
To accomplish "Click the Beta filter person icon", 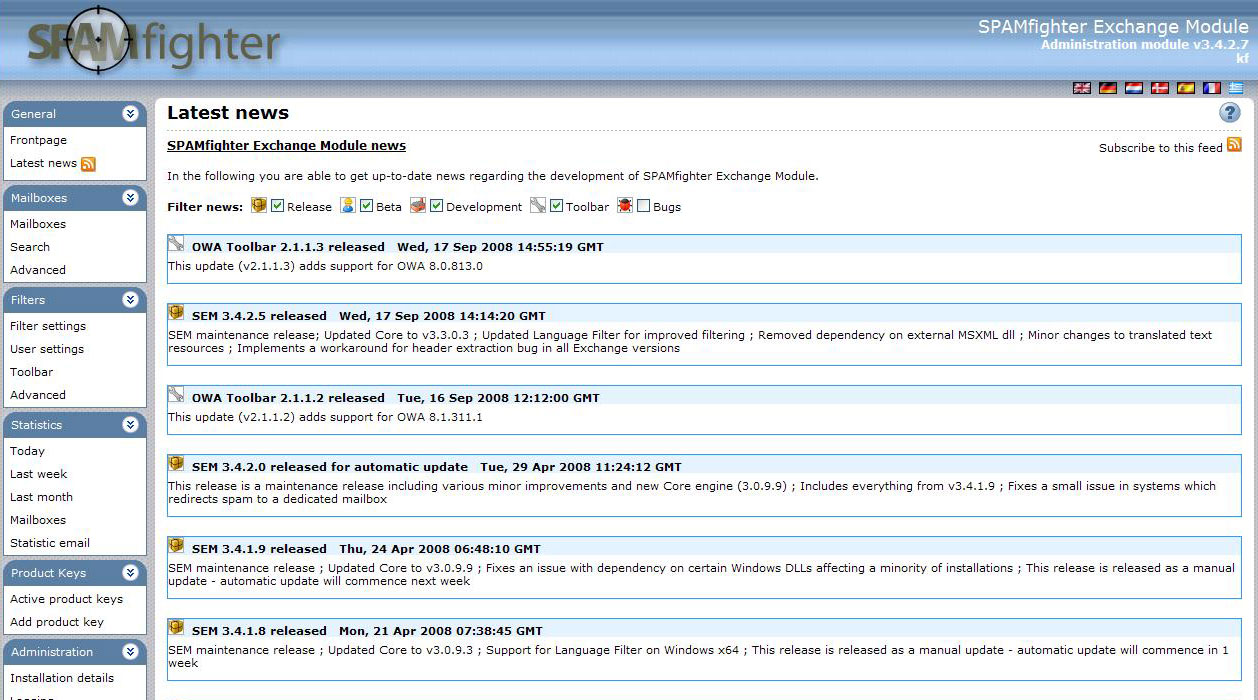I will 348,205.
